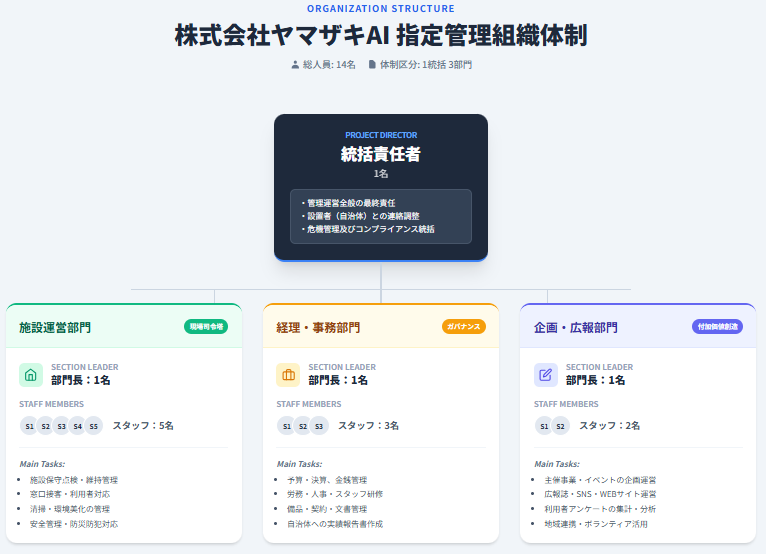This screenshot has width=766, height=554.
Task: Select staff avatar S5 in 施設運営部門
Action: coord(94,426)
